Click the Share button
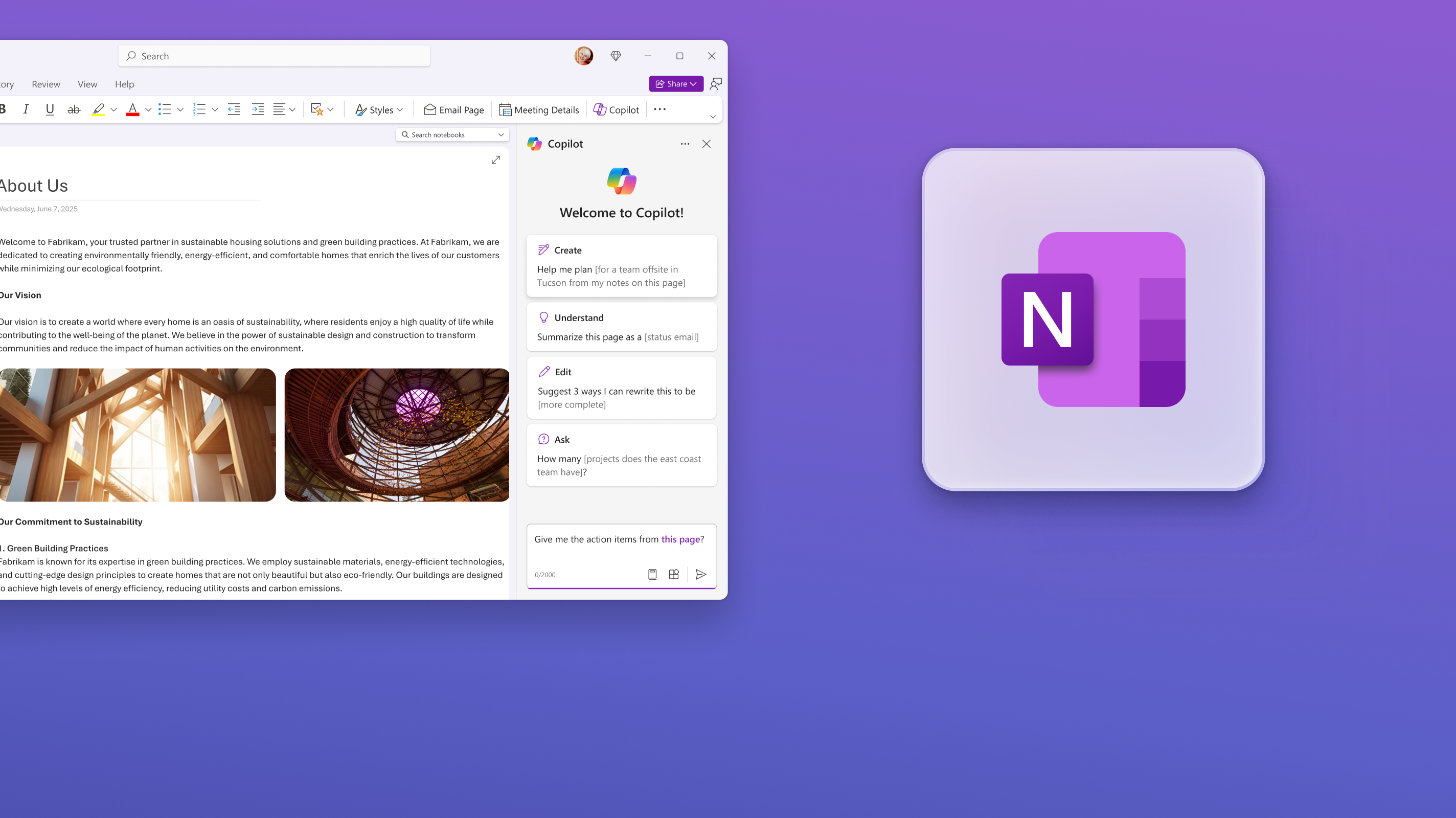The width and height of the screenshot is (1456, 818). tap(676, 84)
